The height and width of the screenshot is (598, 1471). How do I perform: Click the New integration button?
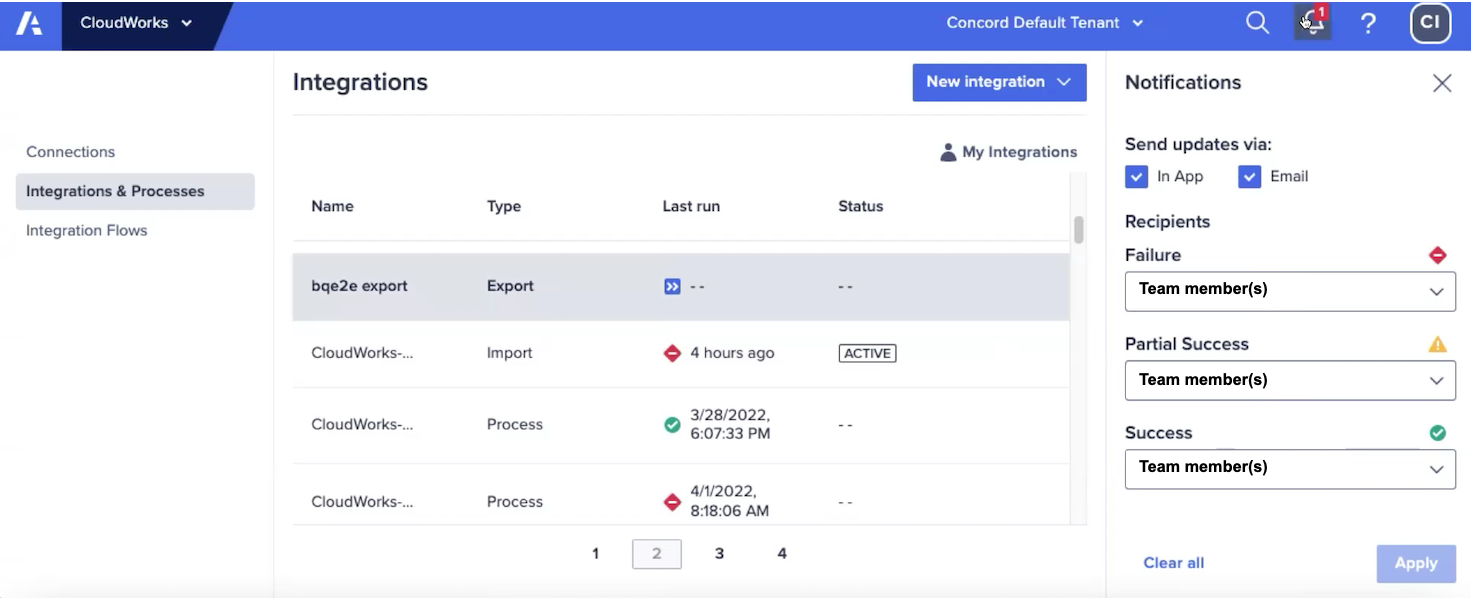(x=998, y=82)
